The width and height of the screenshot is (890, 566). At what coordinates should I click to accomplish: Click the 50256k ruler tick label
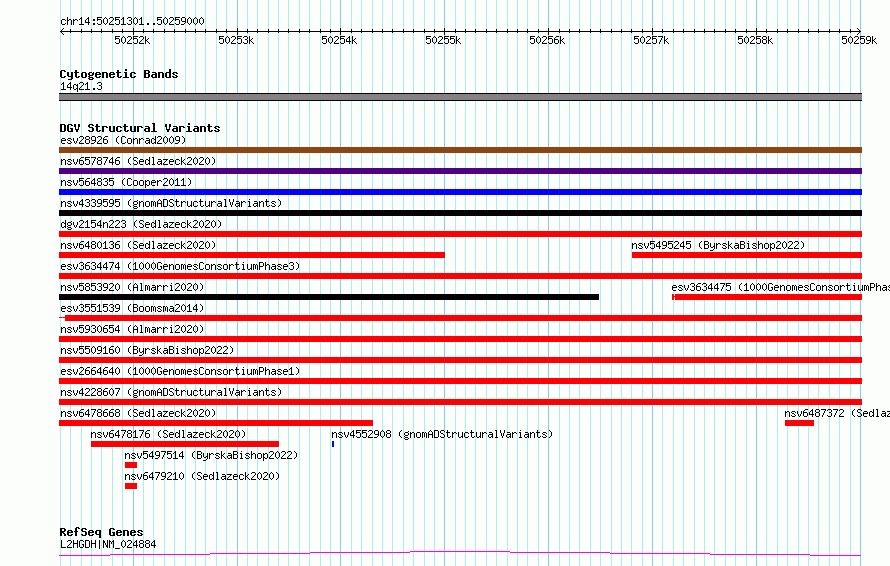point(547,40)
